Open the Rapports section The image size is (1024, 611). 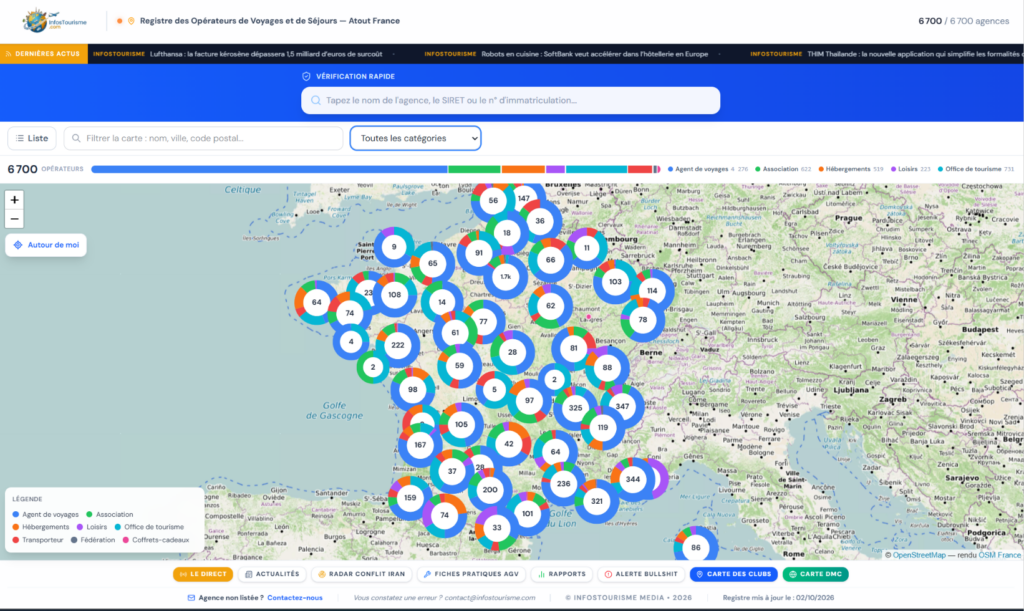pos(562,574)
